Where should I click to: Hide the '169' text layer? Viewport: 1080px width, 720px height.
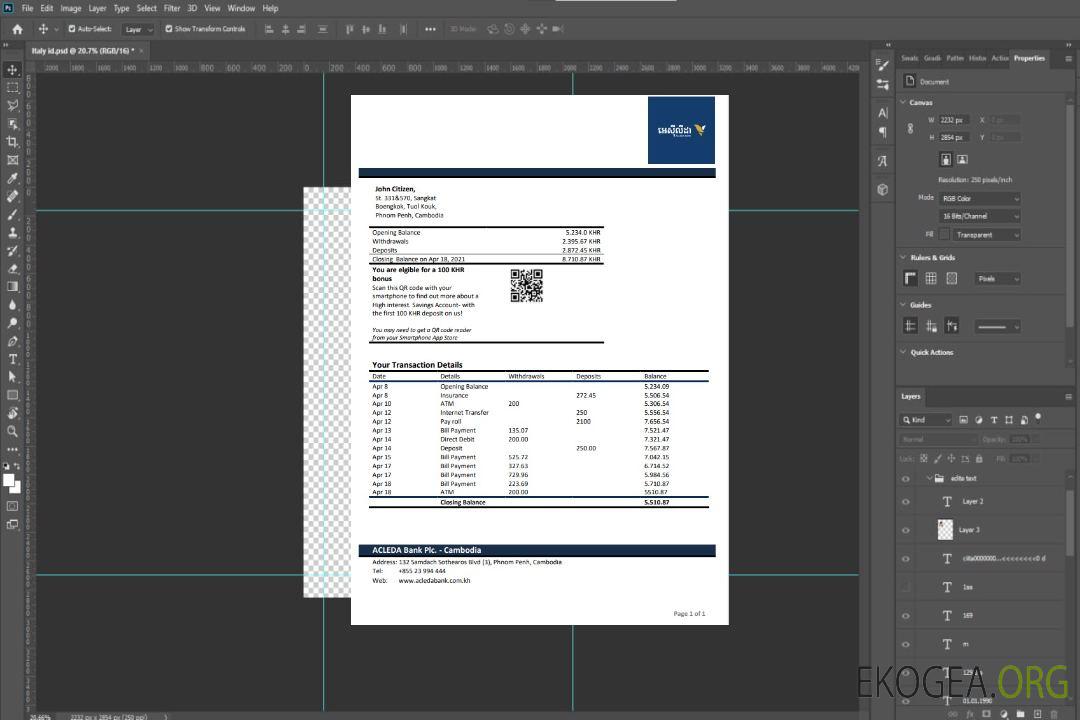pyautogui.click(x=906, y=616)
